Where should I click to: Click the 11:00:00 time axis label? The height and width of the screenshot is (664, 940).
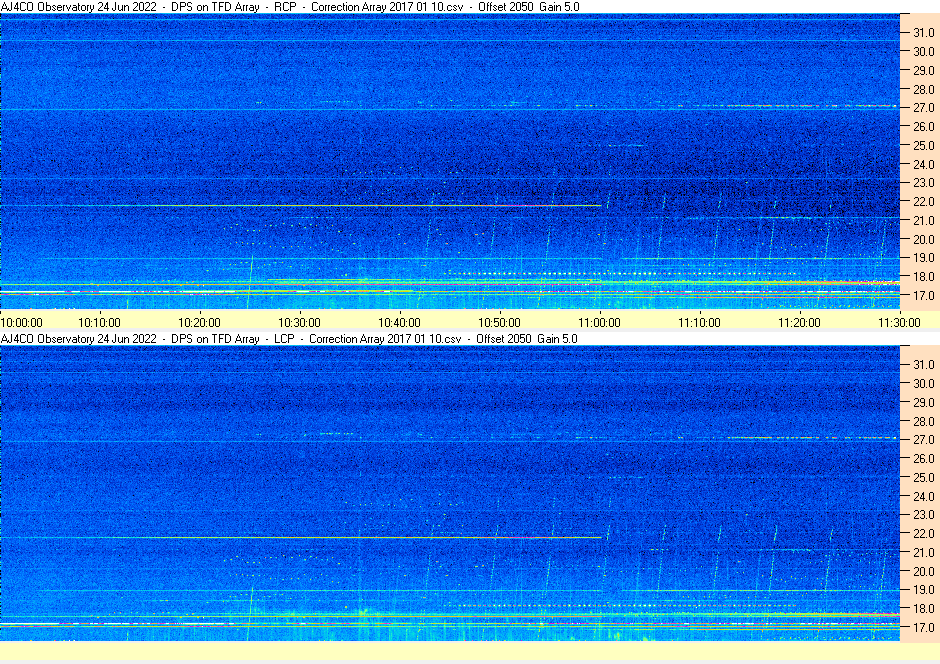(x=599, y=323)
